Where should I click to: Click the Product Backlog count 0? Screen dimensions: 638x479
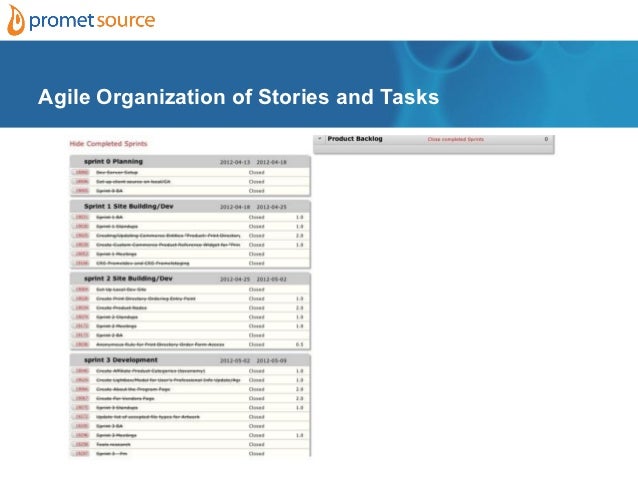(x=546, y=139)
